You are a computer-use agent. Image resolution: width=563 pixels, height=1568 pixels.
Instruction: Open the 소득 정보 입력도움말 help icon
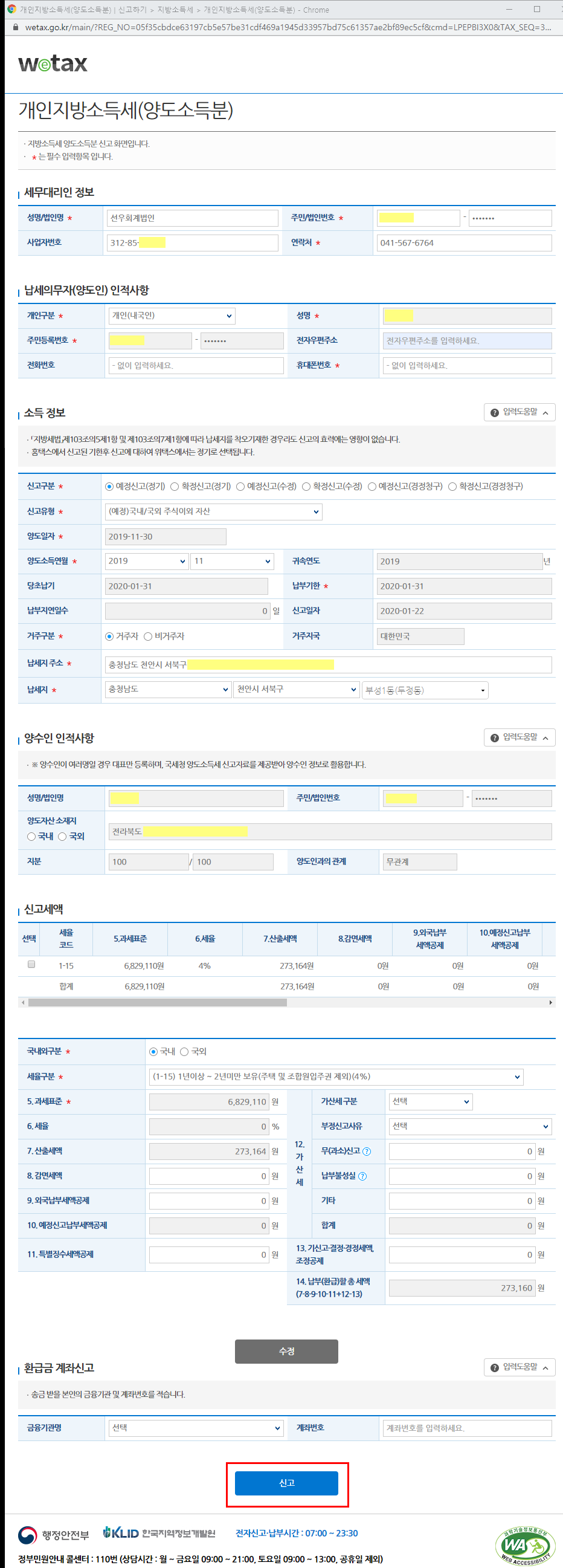[x=494, y=413]
